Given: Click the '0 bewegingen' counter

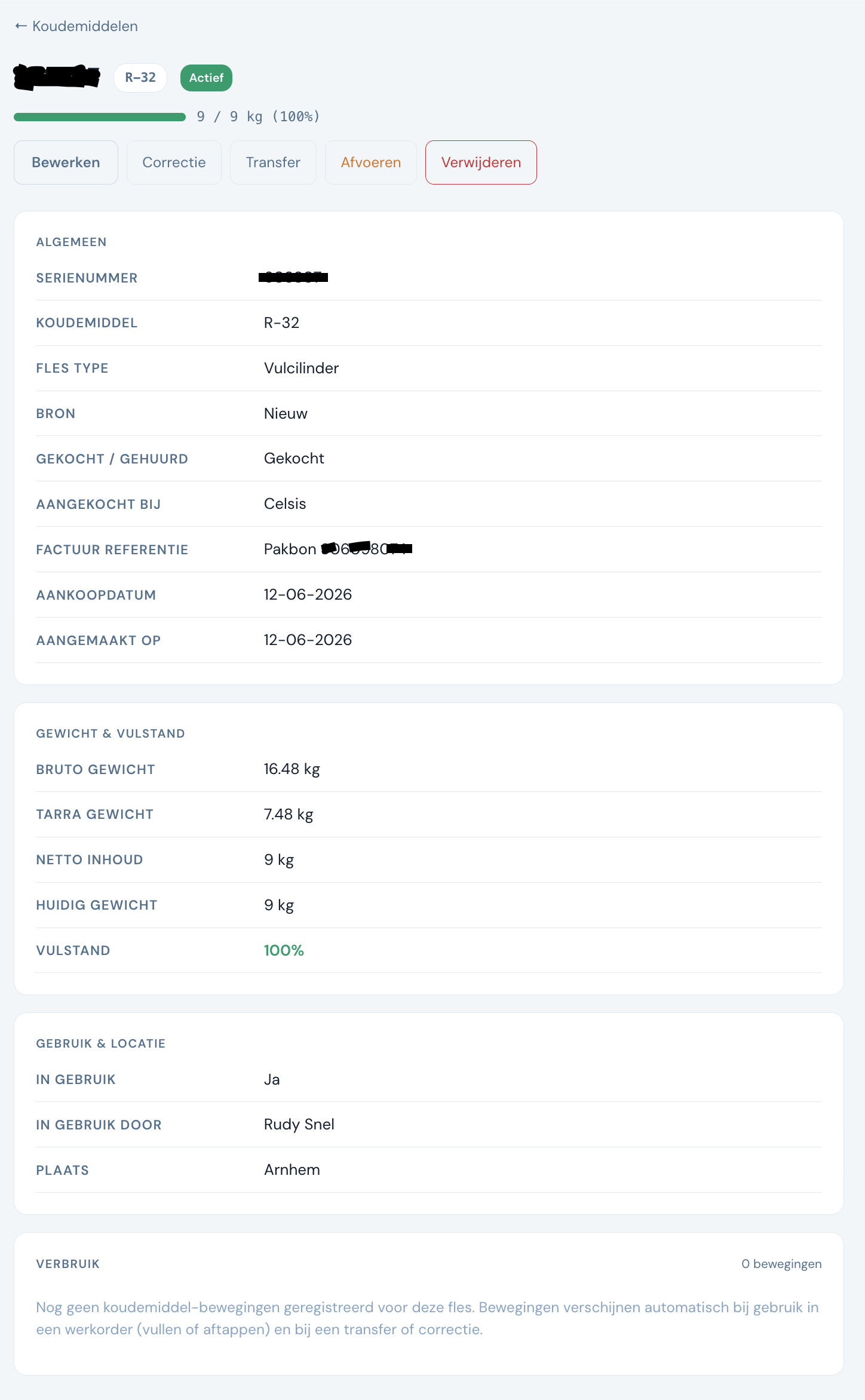Looking at the screenshot, I should [x=781, y=1264].
